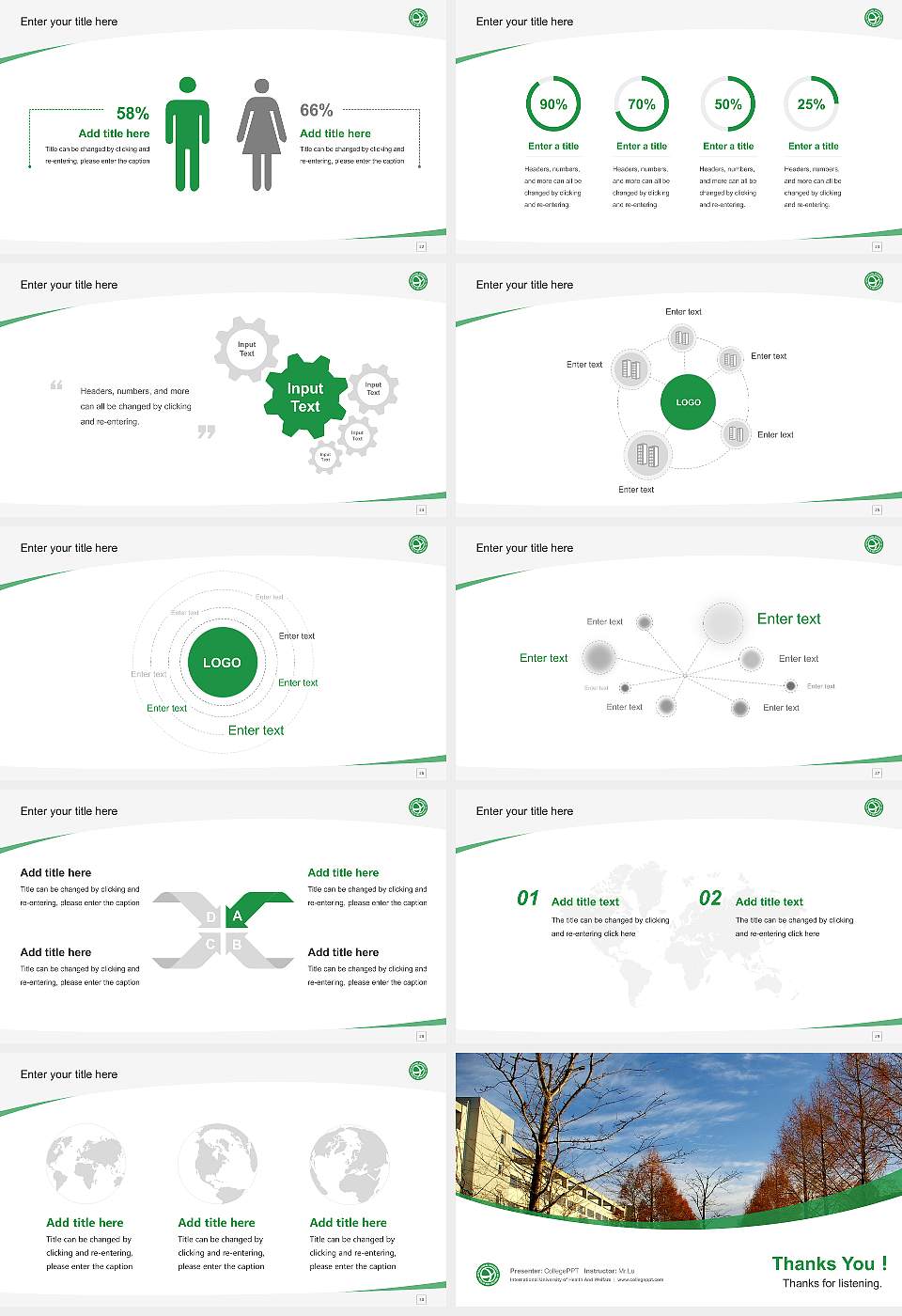Click 'Enter a title' below the 90% ring
902x1316 pixels.
pos(553,146)
